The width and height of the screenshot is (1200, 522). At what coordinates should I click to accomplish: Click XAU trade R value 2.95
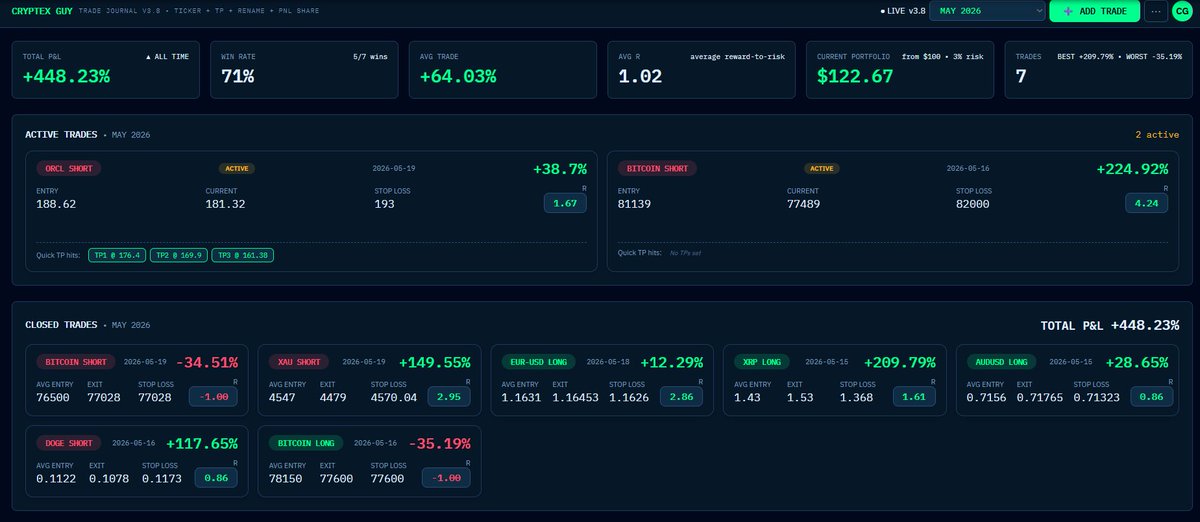click(x=449, y=397)
